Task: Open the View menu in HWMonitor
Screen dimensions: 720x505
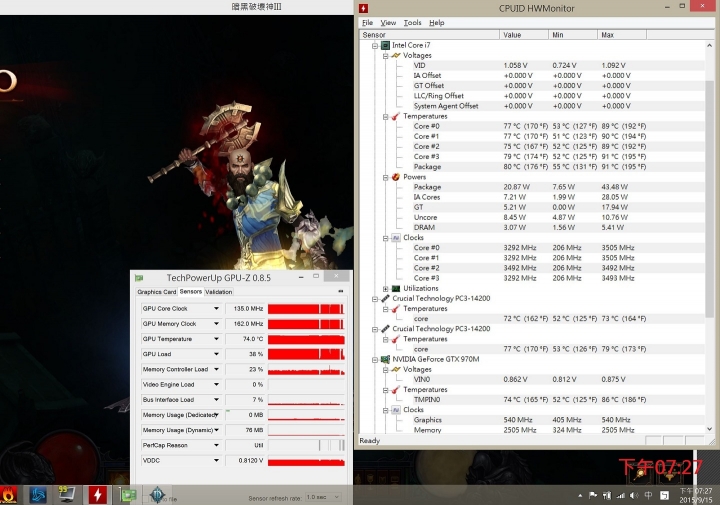Action: [x=388, y=22]
